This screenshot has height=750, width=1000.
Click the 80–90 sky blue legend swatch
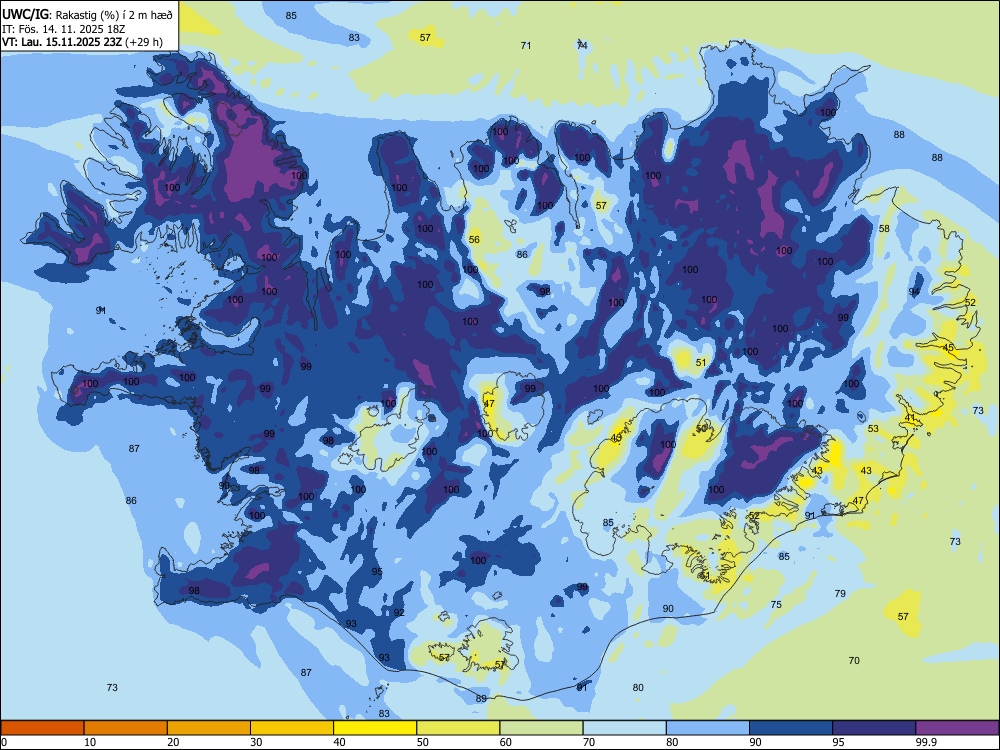tap(707, 728)
